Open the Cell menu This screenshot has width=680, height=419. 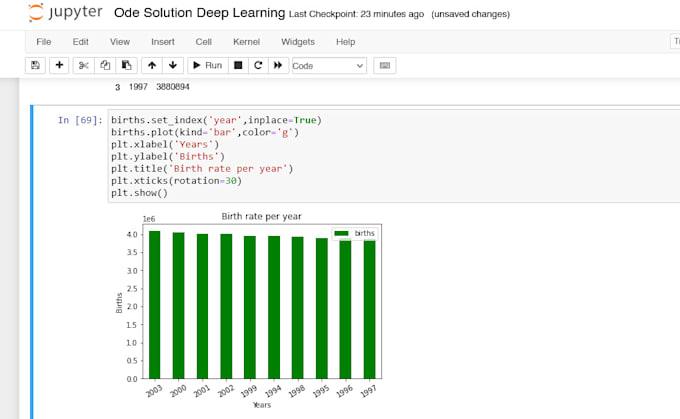pos(203,42)
